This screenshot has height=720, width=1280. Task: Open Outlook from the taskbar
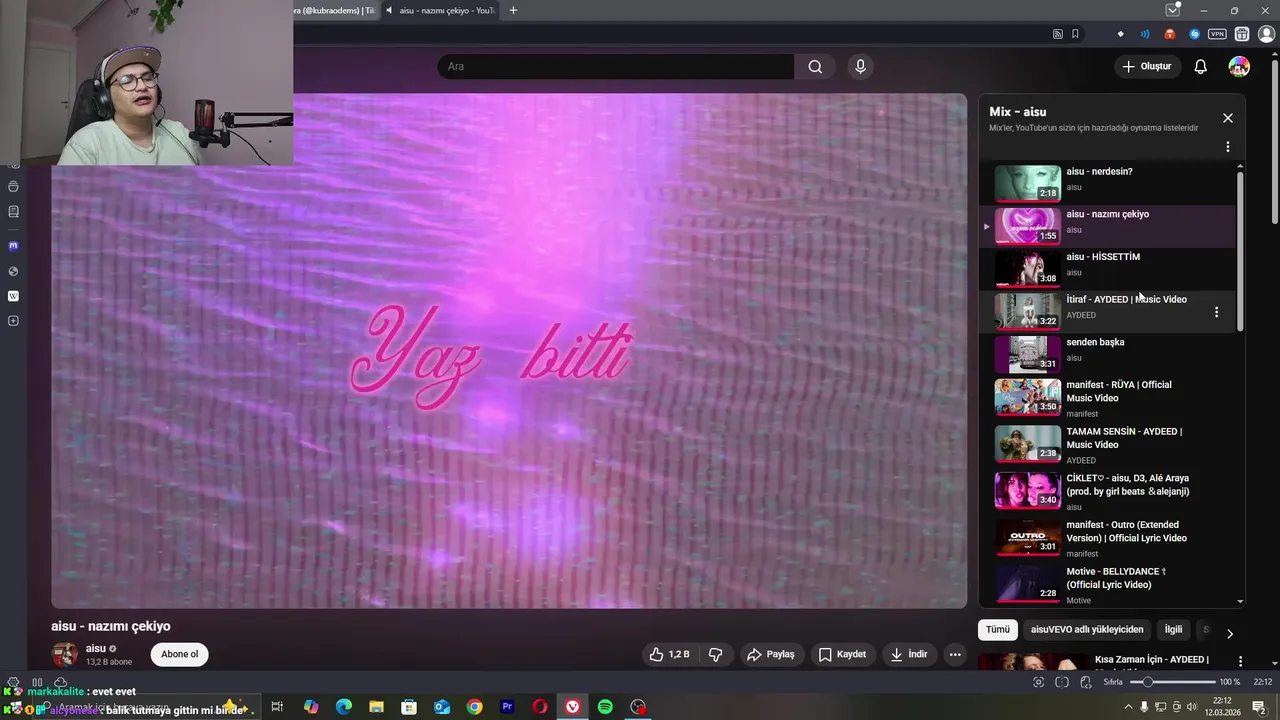[441, 707]
